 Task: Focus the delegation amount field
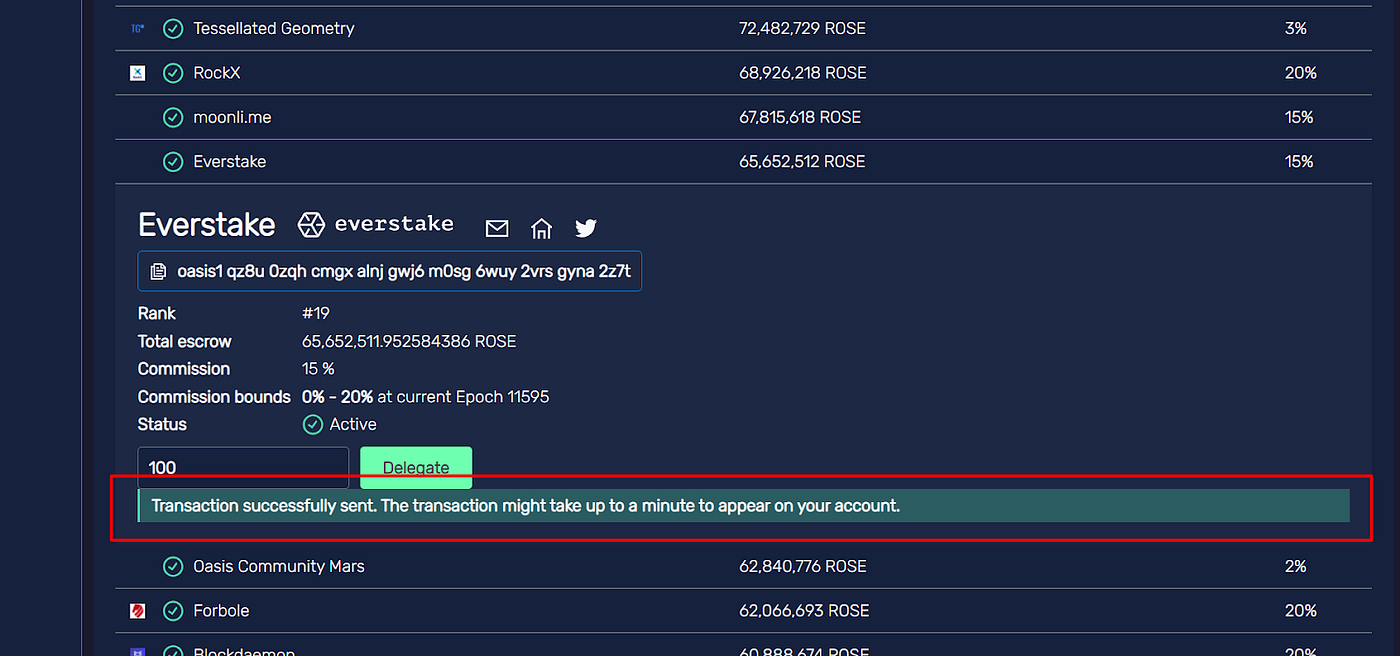click(x=243, y=467)
